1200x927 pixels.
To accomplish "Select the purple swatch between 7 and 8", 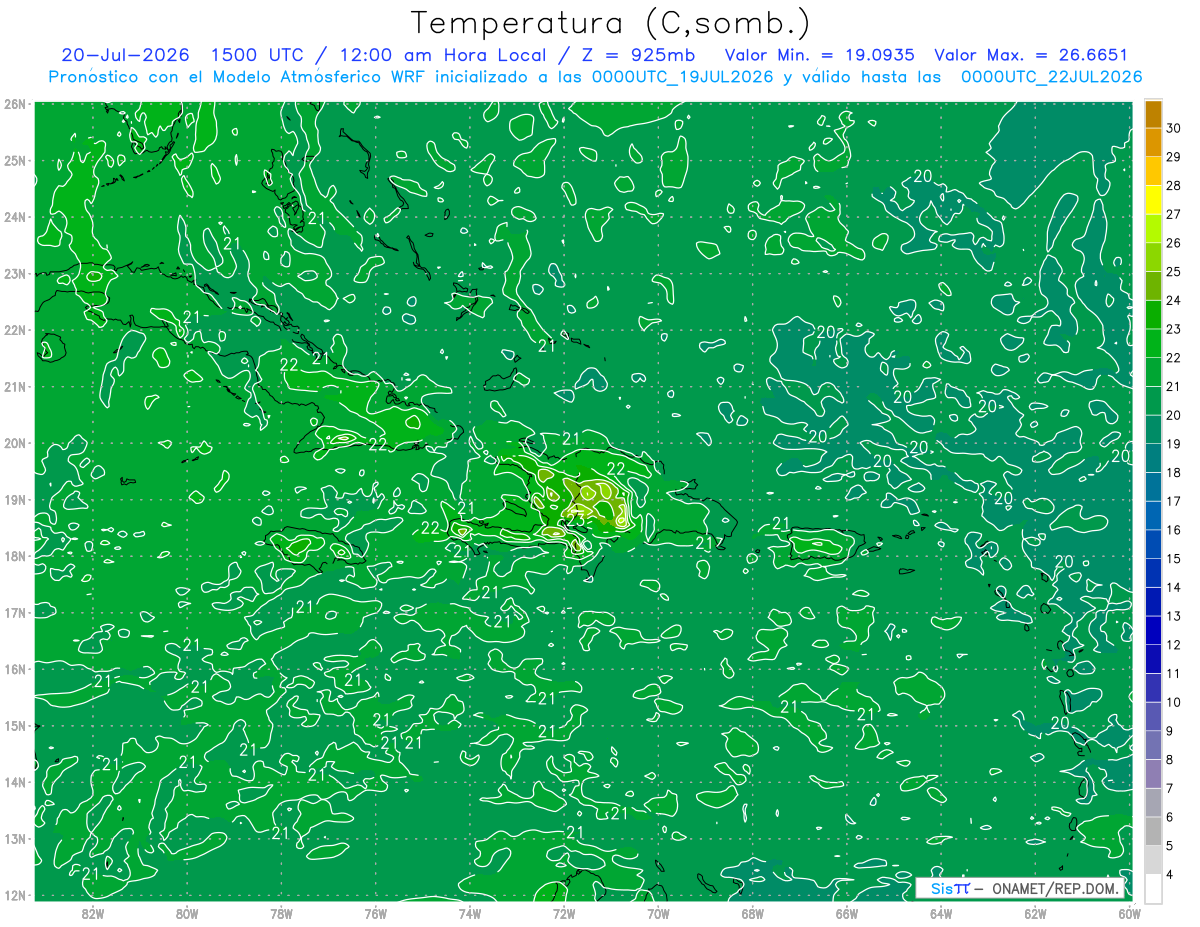I will click(x=1153, y=774).
